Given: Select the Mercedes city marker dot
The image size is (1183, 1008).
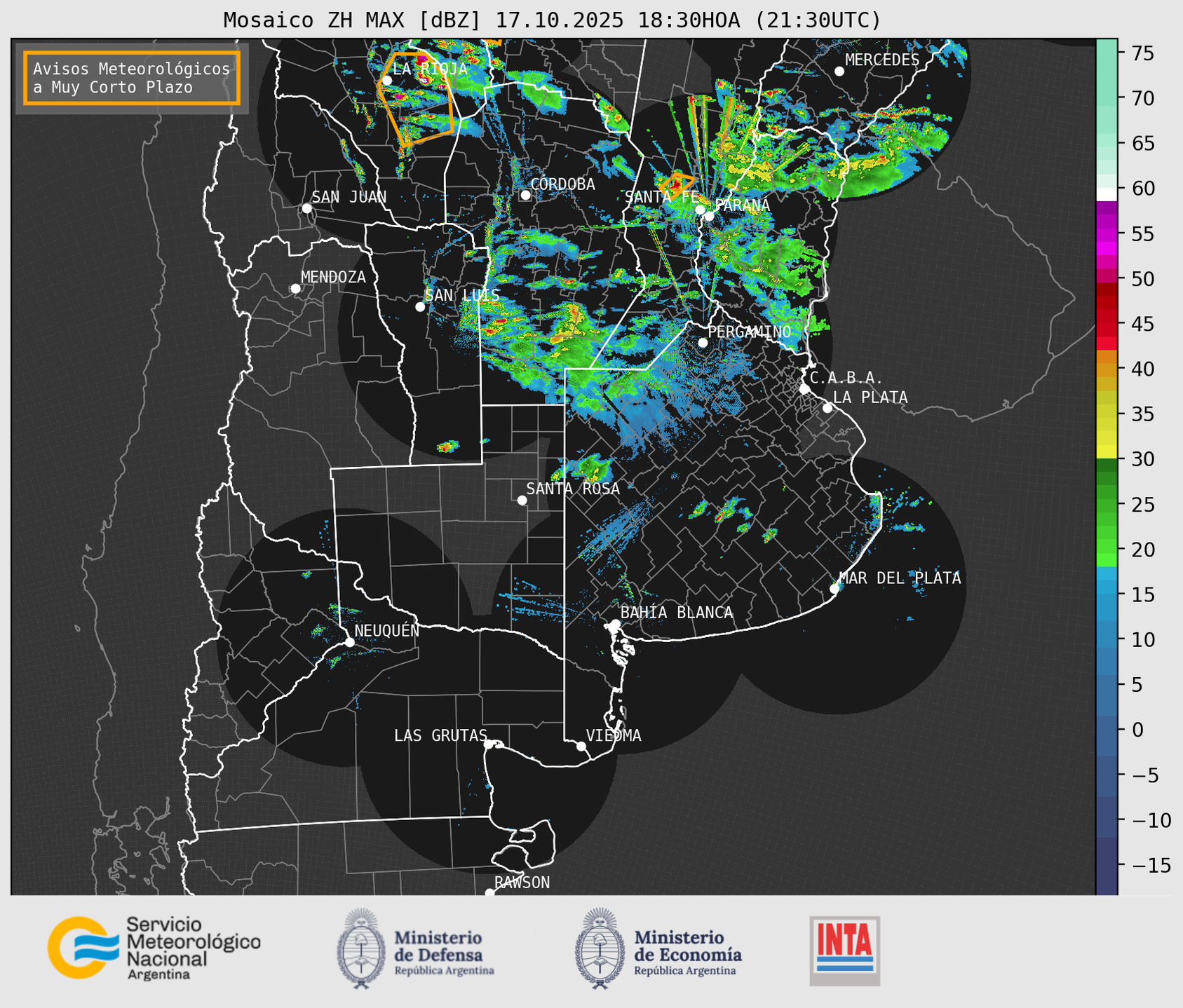Looking at the screenshot, I should click(x=839, y=71).
